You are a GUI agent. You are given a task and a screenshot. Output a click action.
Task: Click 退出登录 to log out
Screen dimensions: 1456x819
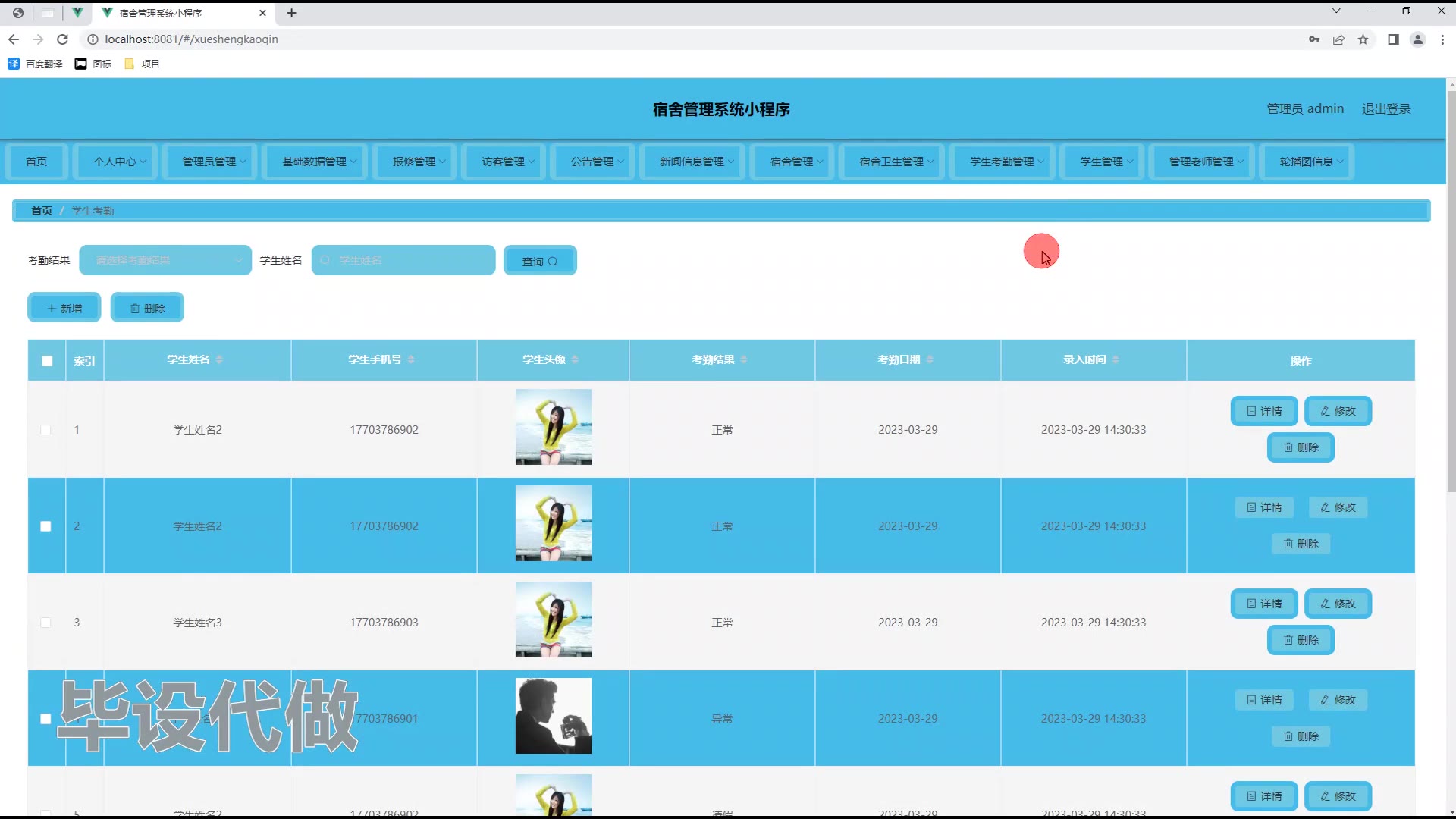click(1386, 109)
